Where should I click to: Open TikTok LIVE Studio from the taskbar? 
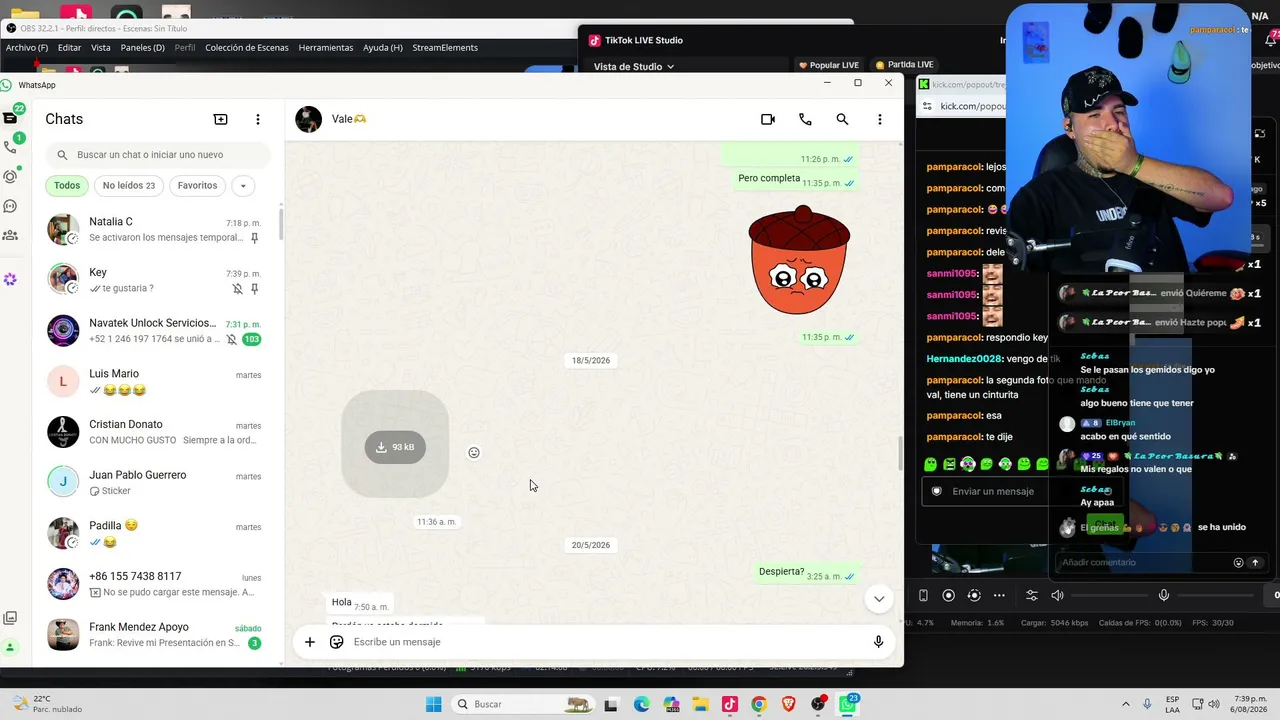coord(730,704)
